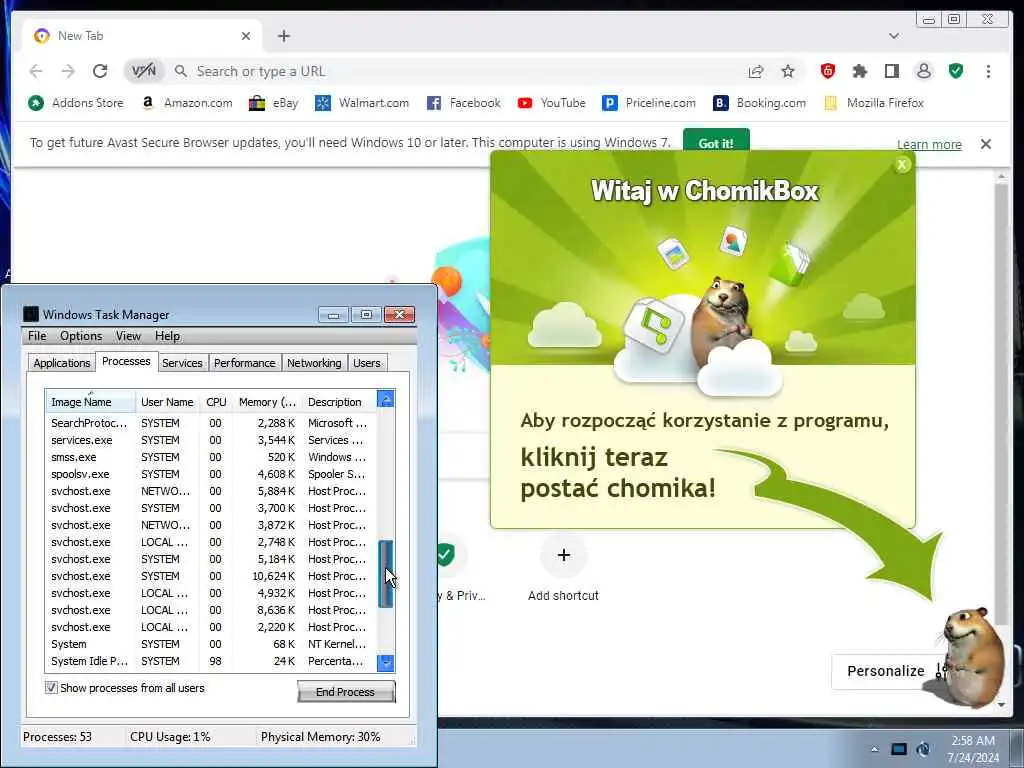Screen dimensions: 1024x768
Task: Select the smss.exe process row
Action: coord(210,457)
